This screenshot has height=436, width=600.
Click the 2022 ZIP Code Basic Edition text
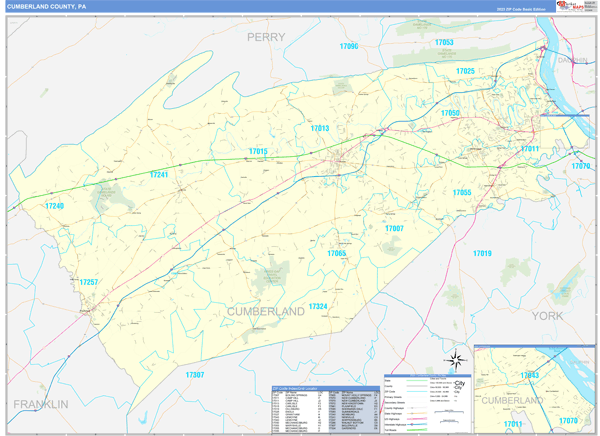pos(521,9)
